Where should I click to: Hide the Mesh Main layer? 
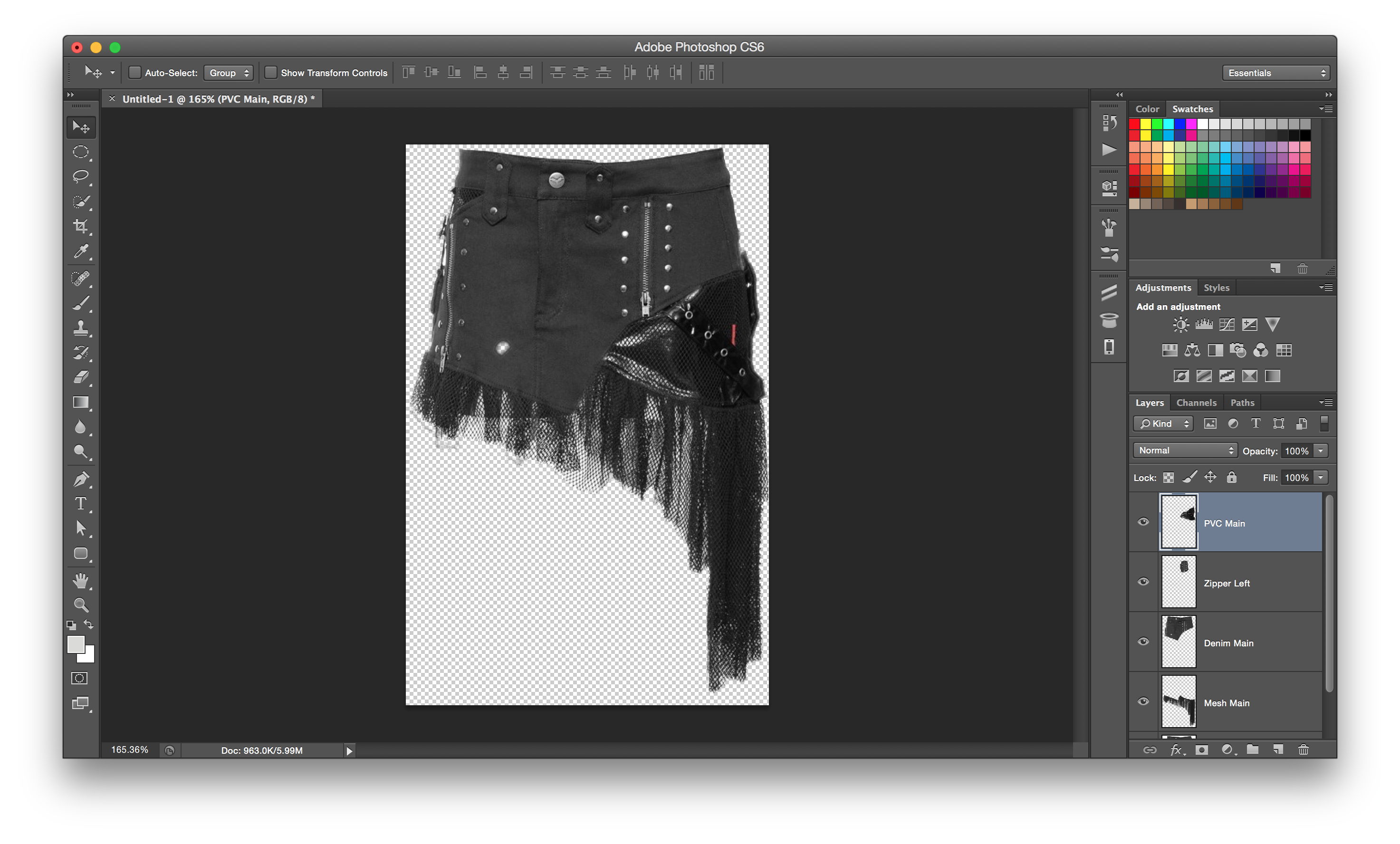coord(1143,701)
